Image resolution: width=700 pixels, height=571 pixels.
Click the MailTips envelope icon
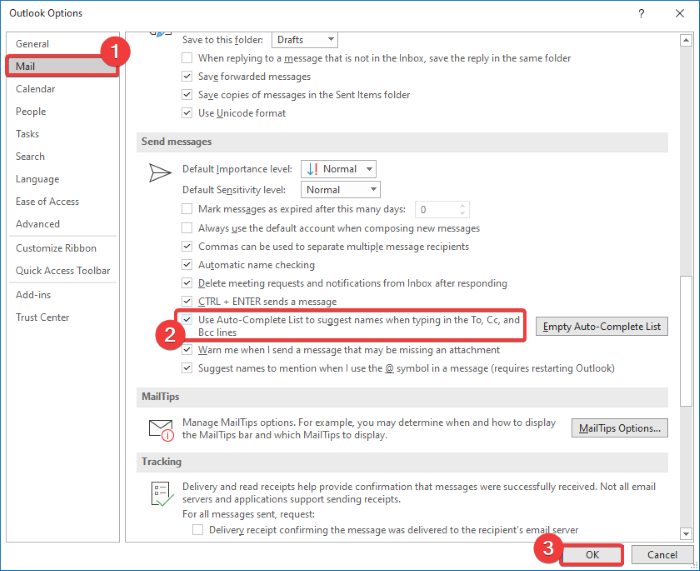[x=161, y=430]
